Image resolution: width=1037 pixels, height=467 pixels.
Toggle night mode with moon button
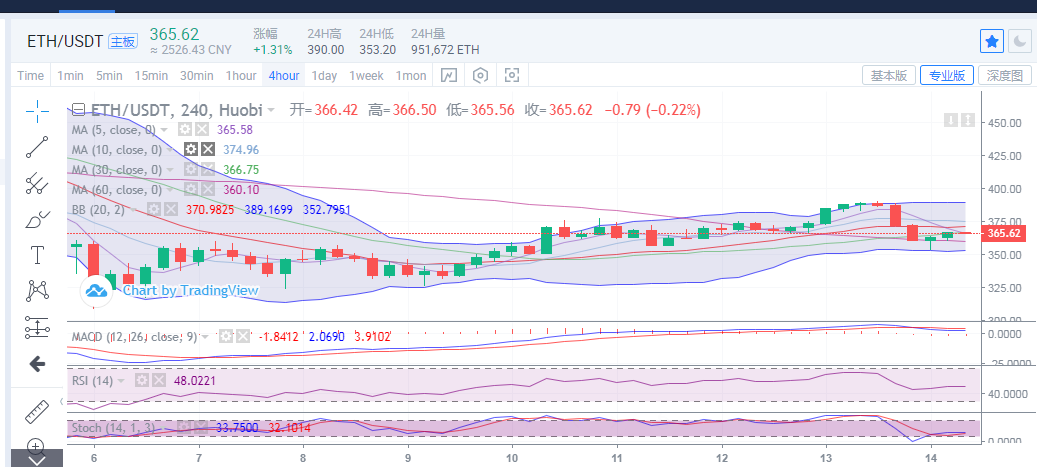pyautogui.click(x=1018, y=42)
